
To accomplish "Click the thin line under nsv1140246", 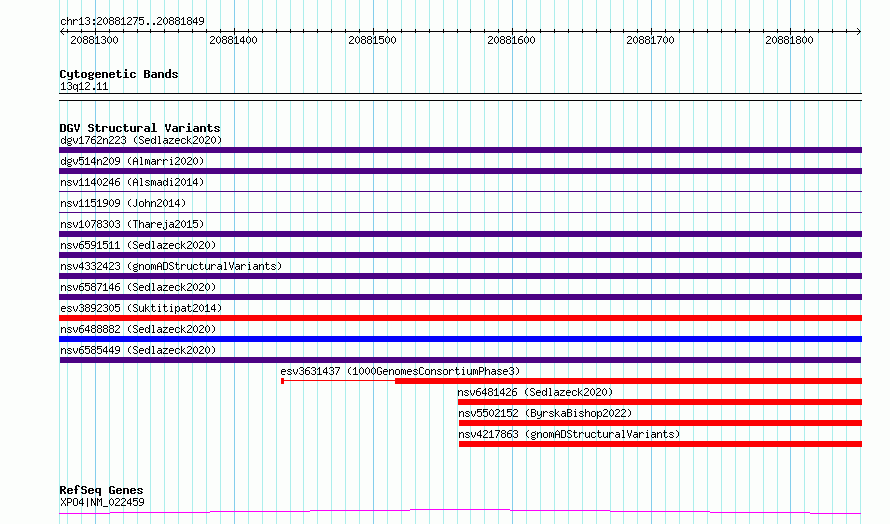I will tap(460, 191).
